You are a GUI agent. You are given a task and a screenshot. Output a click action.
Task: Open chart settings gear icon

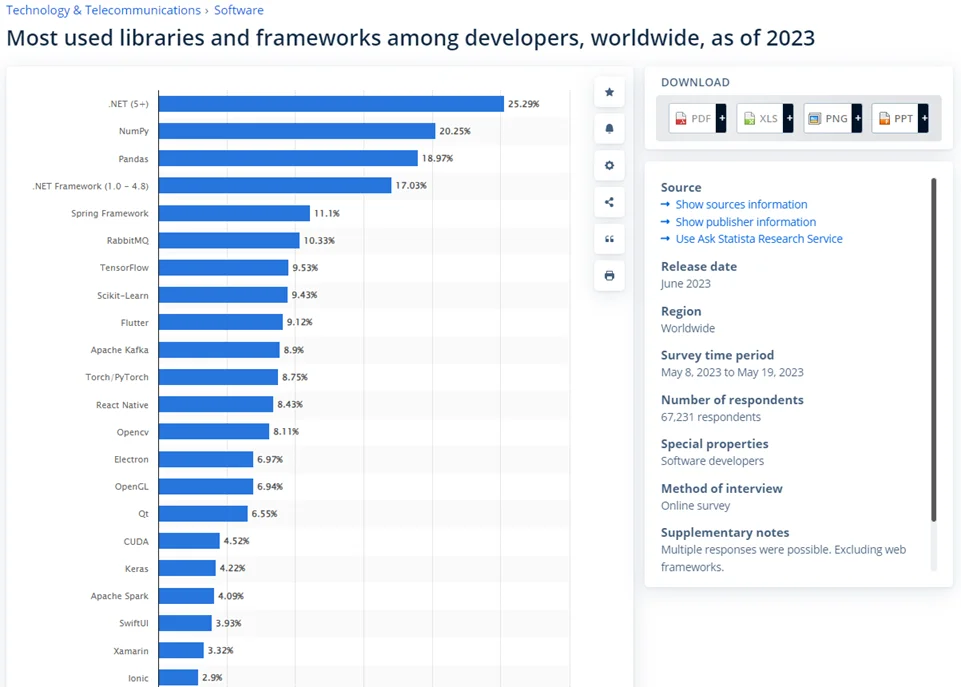[609, 165]
